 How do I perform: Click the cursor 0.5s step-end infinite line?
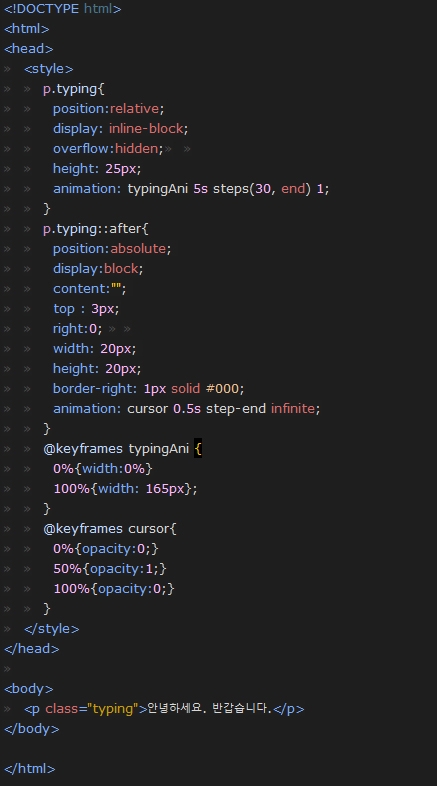point(187,409)
